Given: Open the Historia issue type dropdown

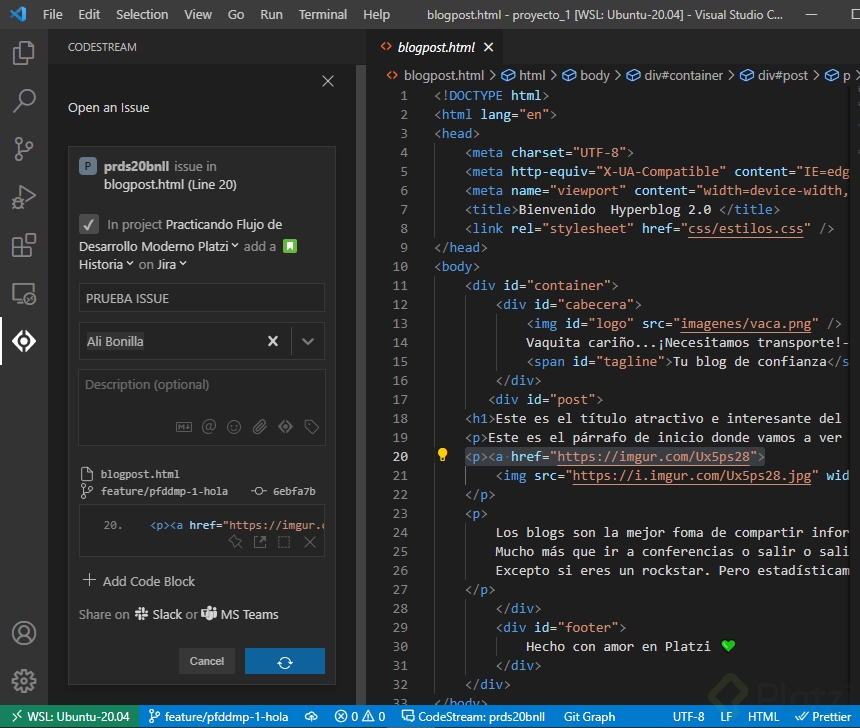Looking at the screenshot, I should (106, 265).
